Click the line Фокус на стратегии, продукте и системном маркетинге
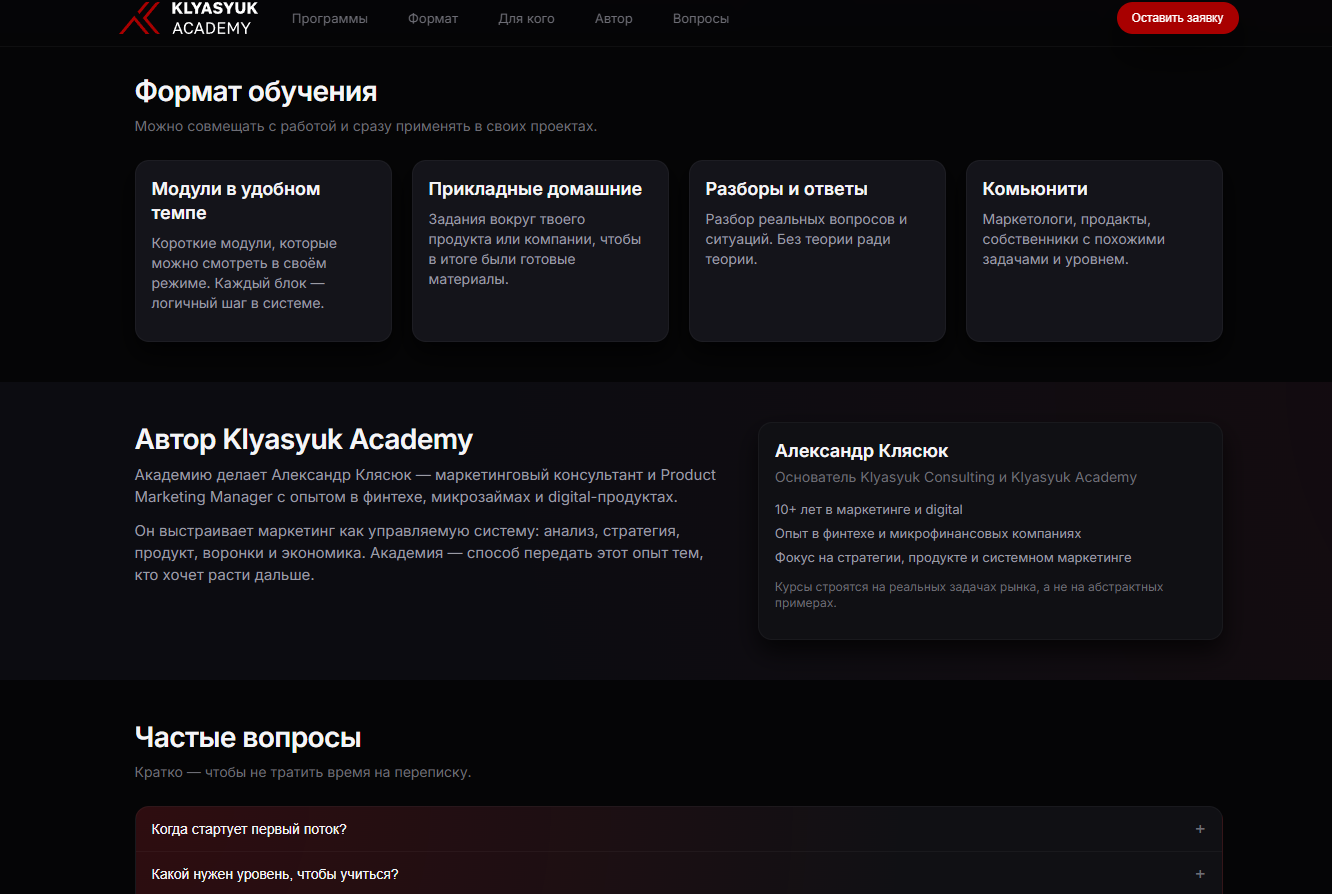 coord(953,558)
